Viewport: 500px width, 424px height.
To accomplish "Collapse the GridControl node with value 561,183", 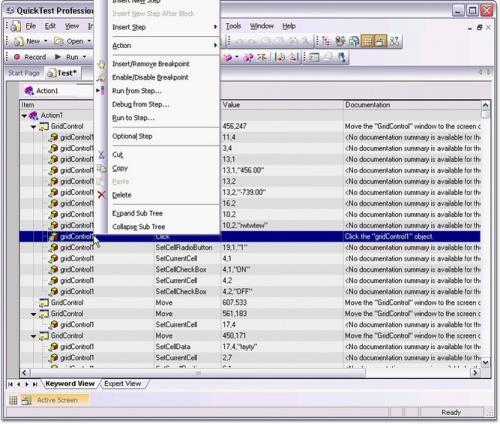I will (x=33, y=314).
